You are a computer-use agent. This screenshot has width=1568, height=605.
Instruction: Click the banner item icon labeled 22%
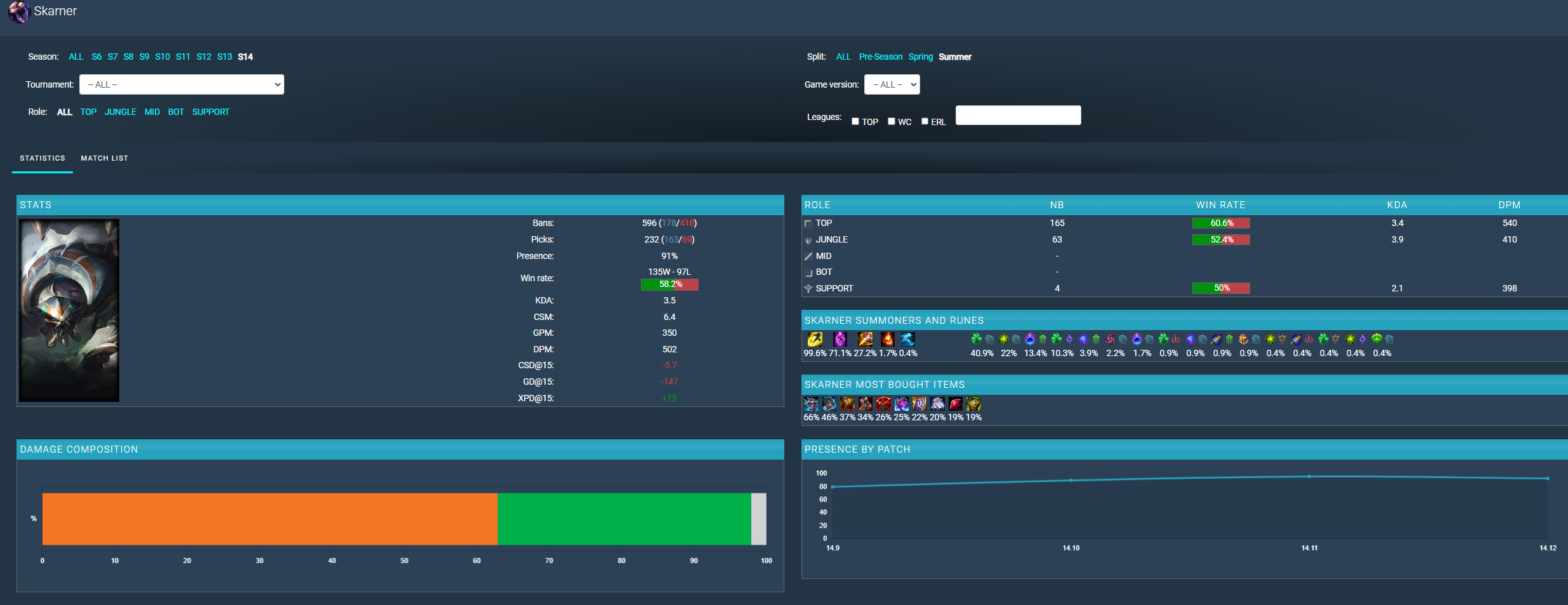pos(919,404)
